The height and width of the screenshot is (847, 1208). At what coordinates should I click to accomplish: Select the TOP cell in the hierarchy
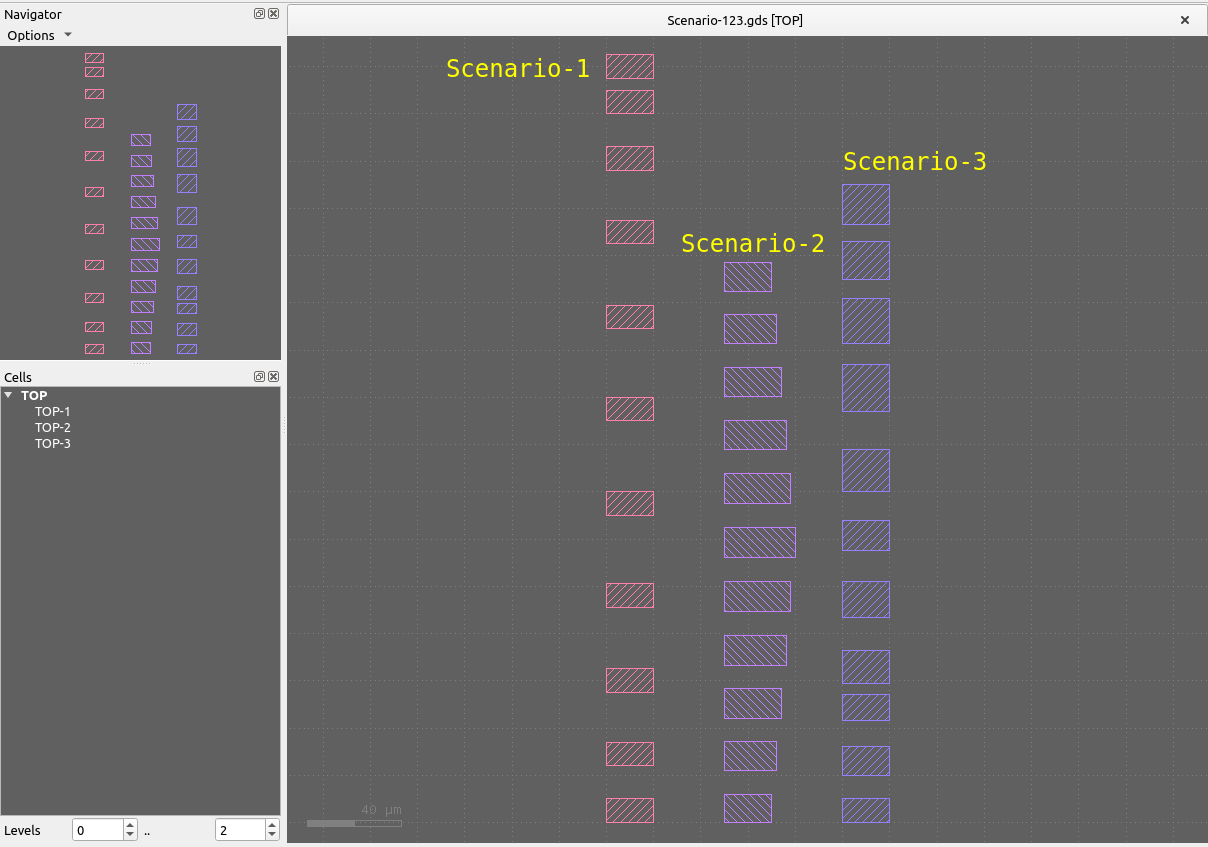point(34,395)
